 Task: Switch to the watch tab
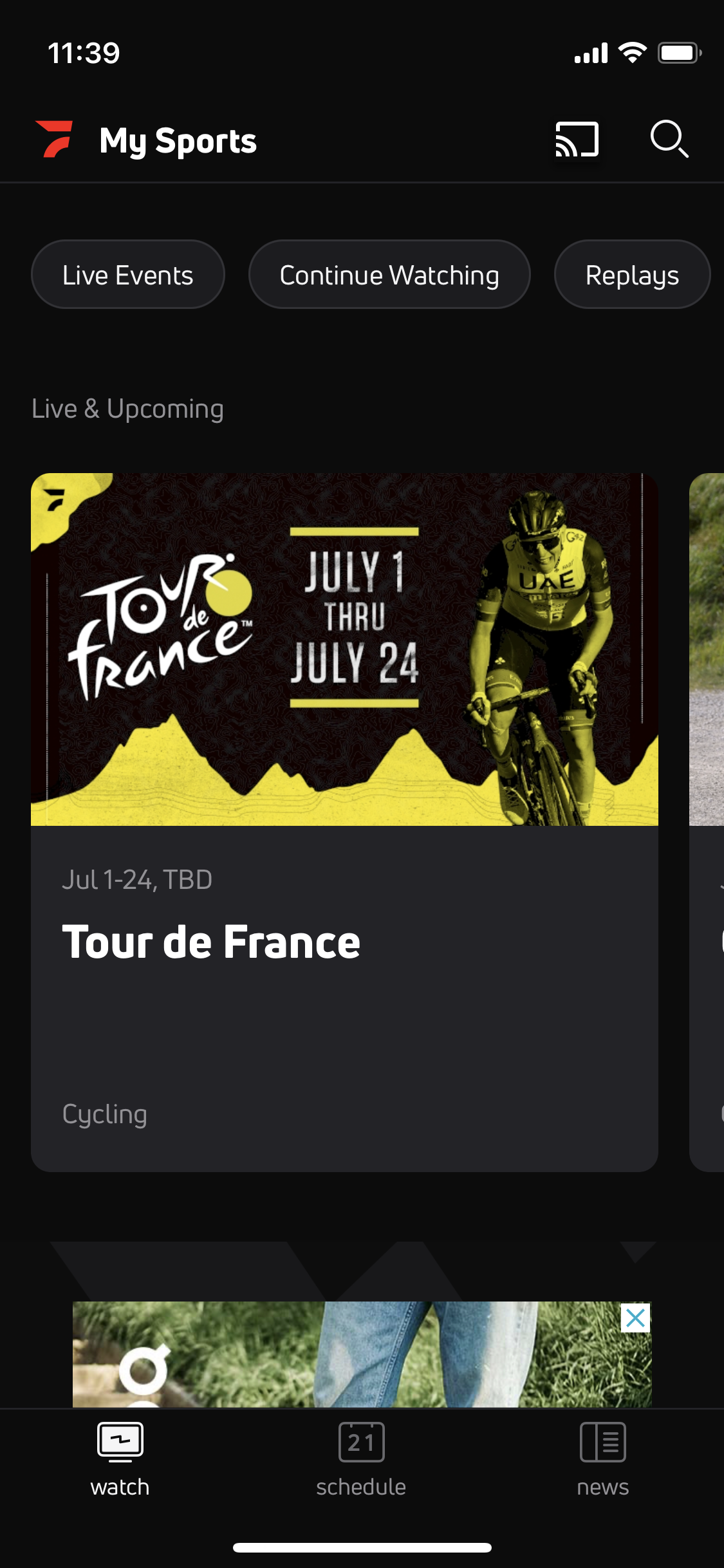[120, 1459]
